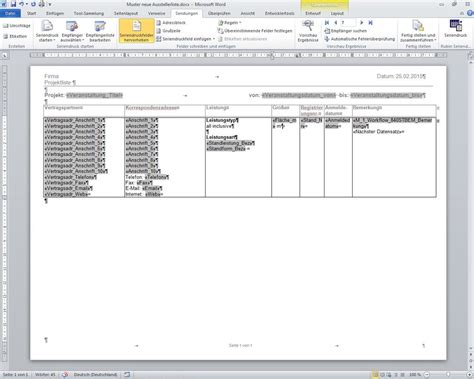Click Empfänger suchen button
Viewport: 474px width, 379px height.
click(345, 31)
